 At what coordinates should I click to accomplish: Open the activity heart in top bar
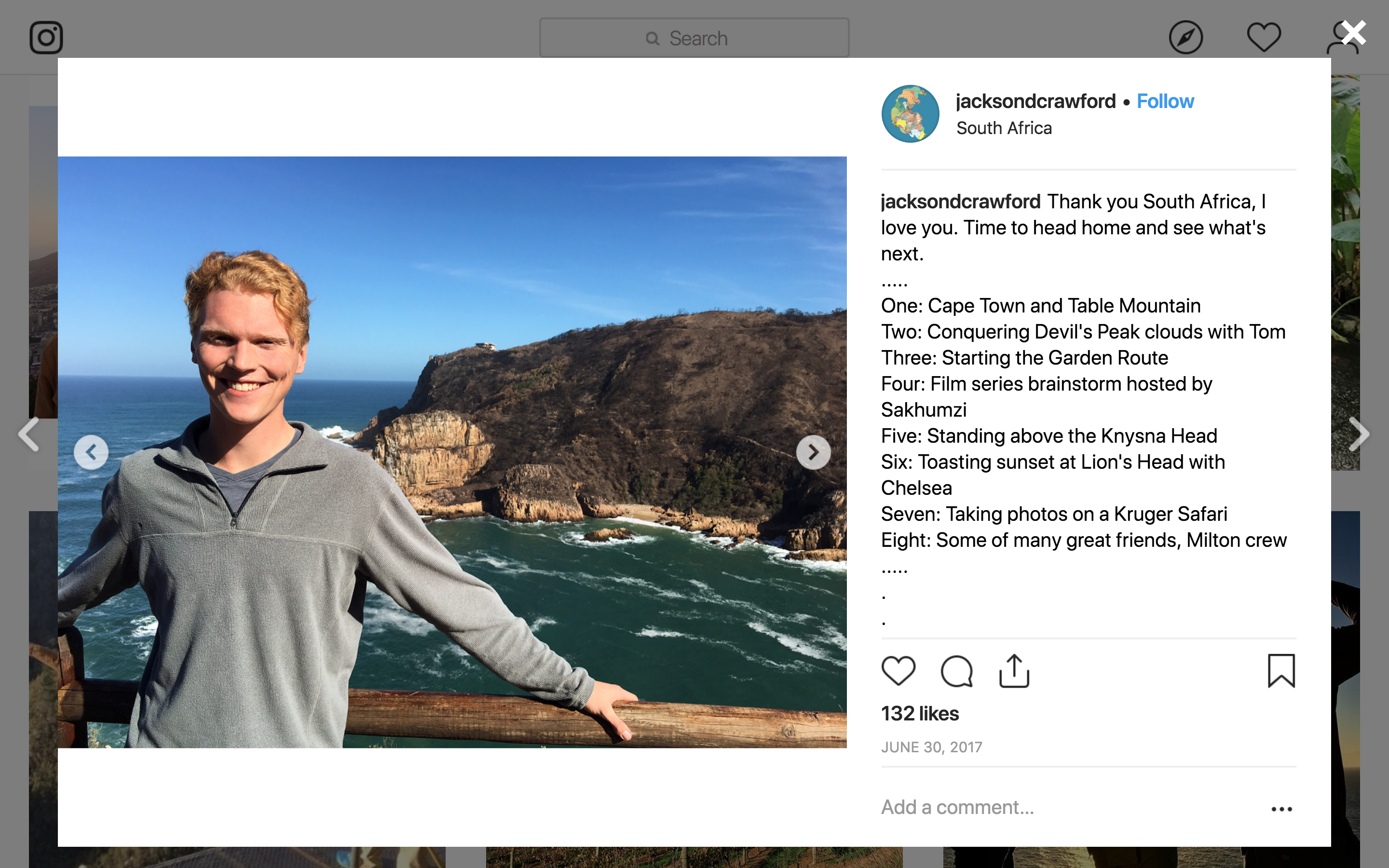(1263, 38)
